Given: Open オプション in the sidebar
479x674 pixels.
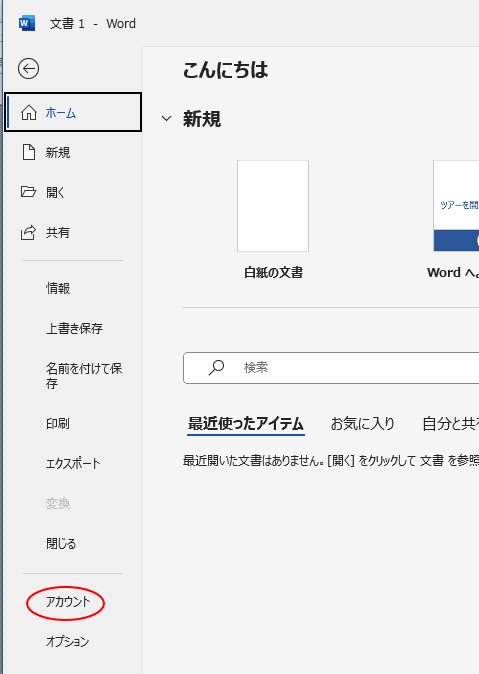Looking at the screenshot, I should tap(68, 641).
